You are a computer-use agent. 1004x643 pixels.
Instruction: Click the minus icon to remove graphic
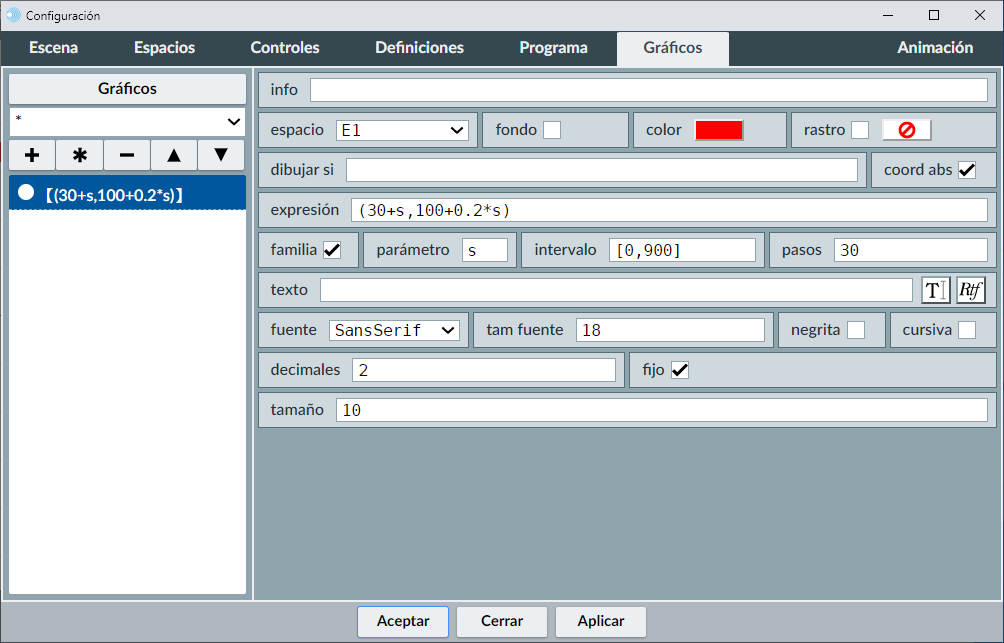point(127,155)
